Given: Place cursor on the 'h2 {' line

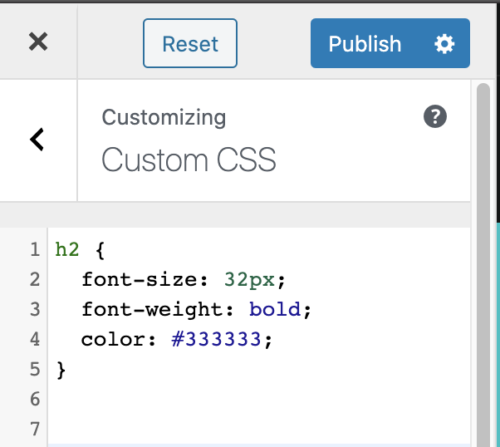Looking at the screenshot, I should click(80, 249).
